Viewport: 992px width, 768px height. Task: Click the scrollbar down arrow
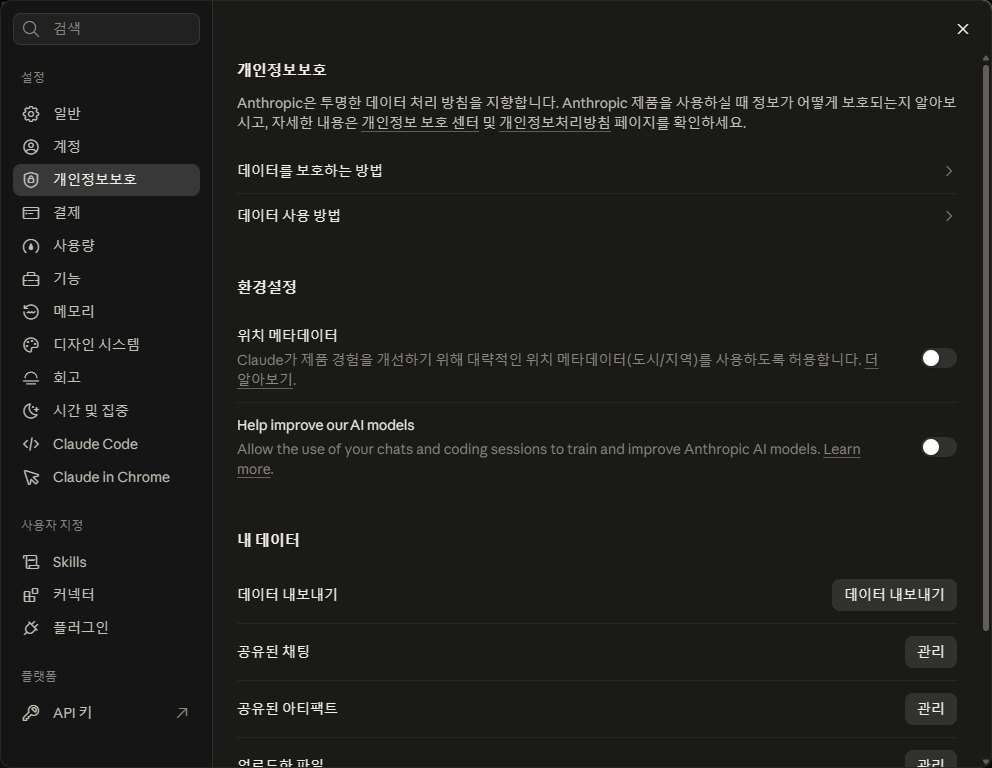click(x=985, y=762)
